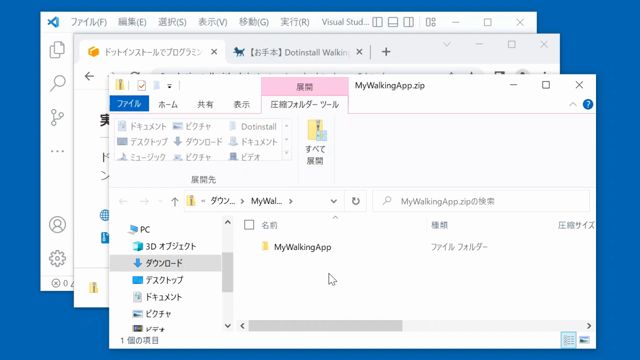Open VS Code 編集(E) menu
Image resolution: width=640 pixels, height=360 pixels.
[x=132, y=22]
